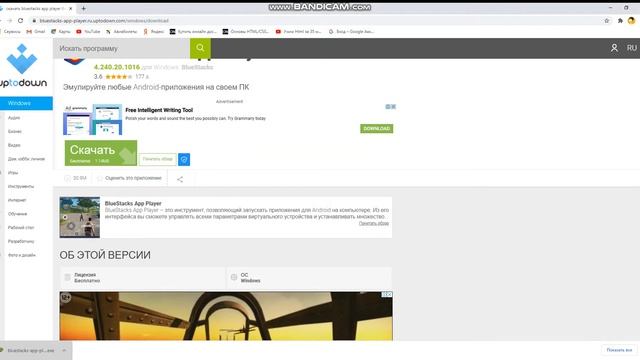Focus the 'Искать программу' search field

tap(121, 48)
